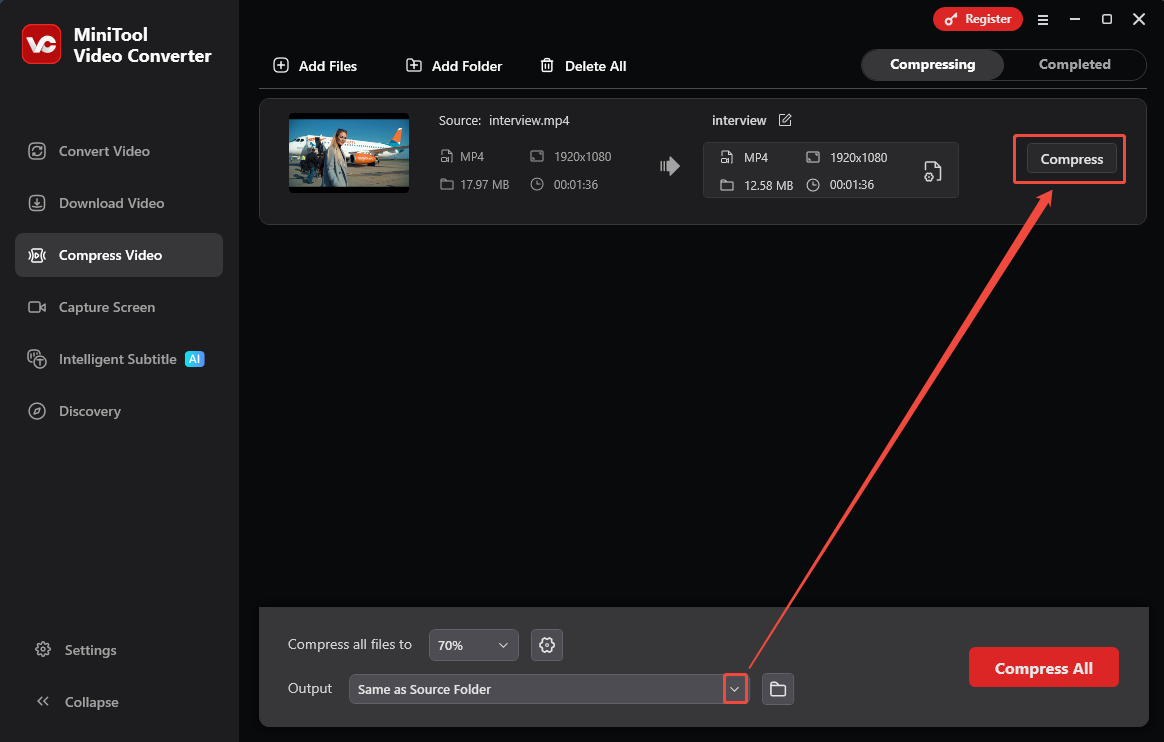Open Convert Video from the sidebar
Viewport: 1164px width, 742px height.
(x=102, y=151)
